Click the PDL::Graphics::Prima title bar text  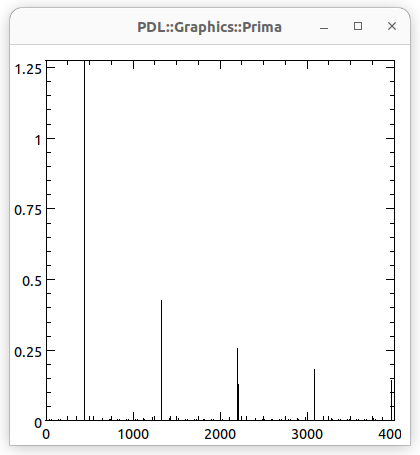[x=210, y=27]
